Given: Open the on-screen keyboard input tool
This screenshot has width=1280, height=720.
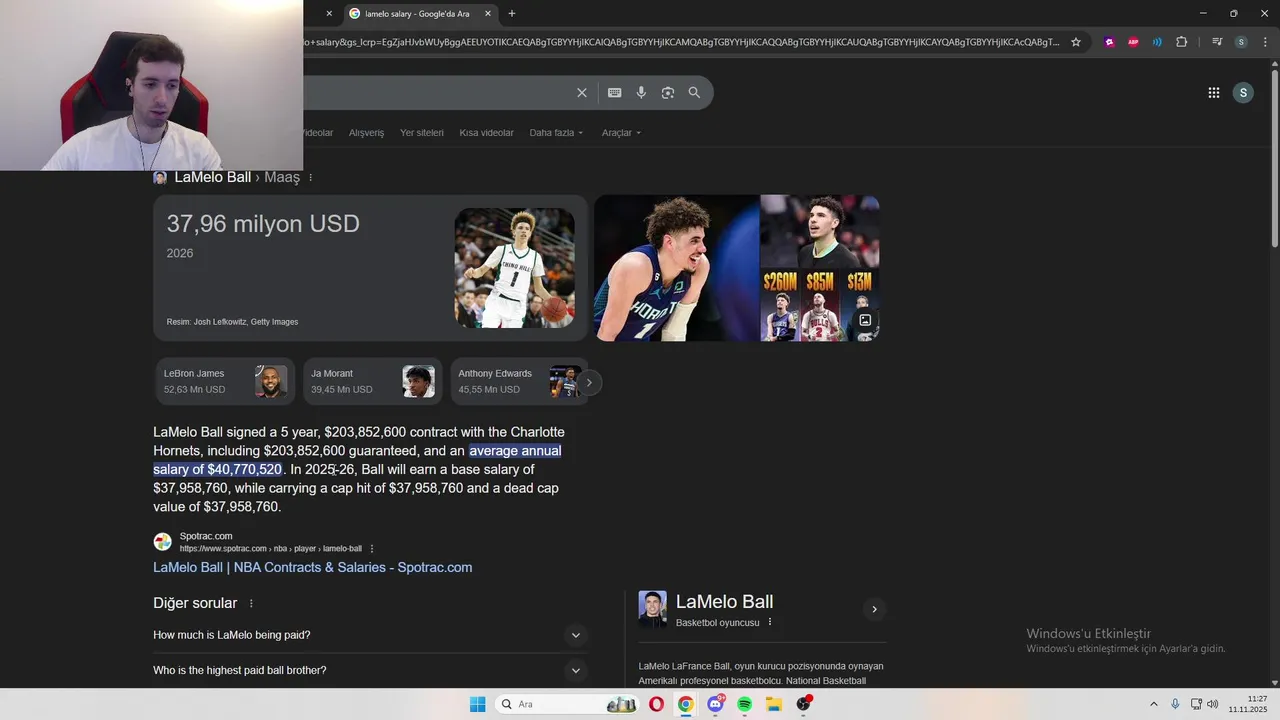Looking at the screenshot, I should (x=614, y=93).
